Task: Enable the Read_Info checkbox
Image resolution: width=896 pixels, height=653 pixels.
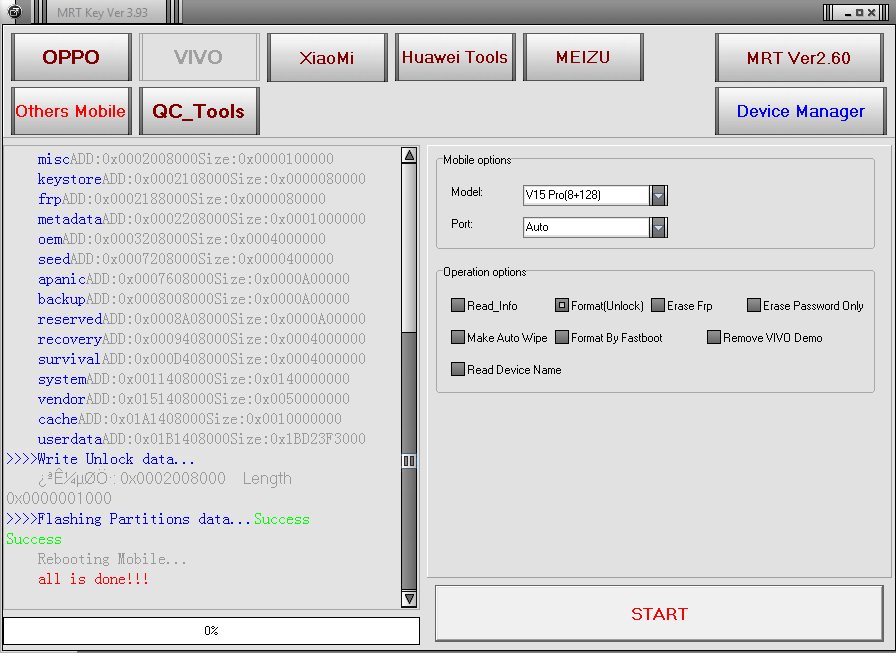Action: point(458,305)
